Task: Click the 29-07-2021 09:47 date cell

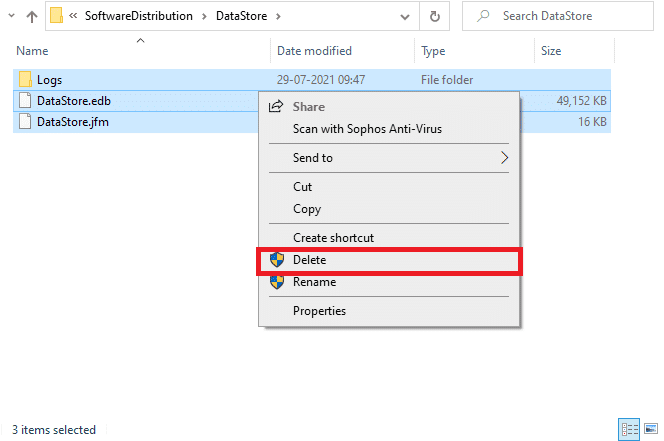Action: pos(321,80)
